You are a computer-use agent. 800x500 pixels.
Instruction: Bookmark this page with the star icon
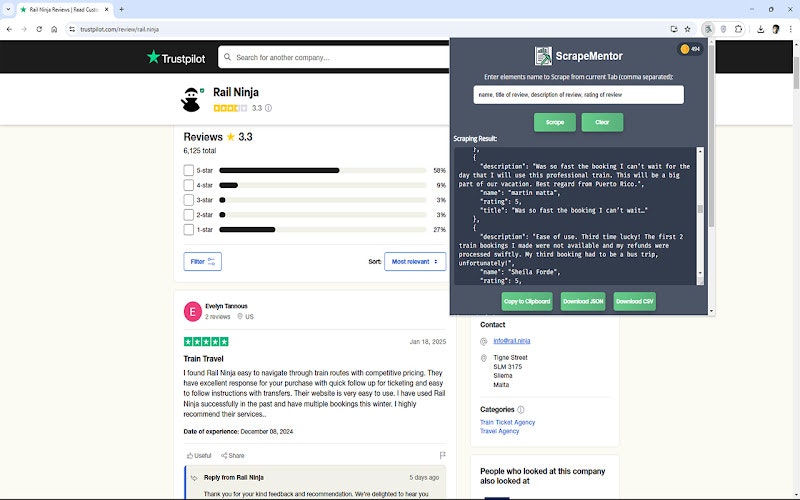coord(687,29)
